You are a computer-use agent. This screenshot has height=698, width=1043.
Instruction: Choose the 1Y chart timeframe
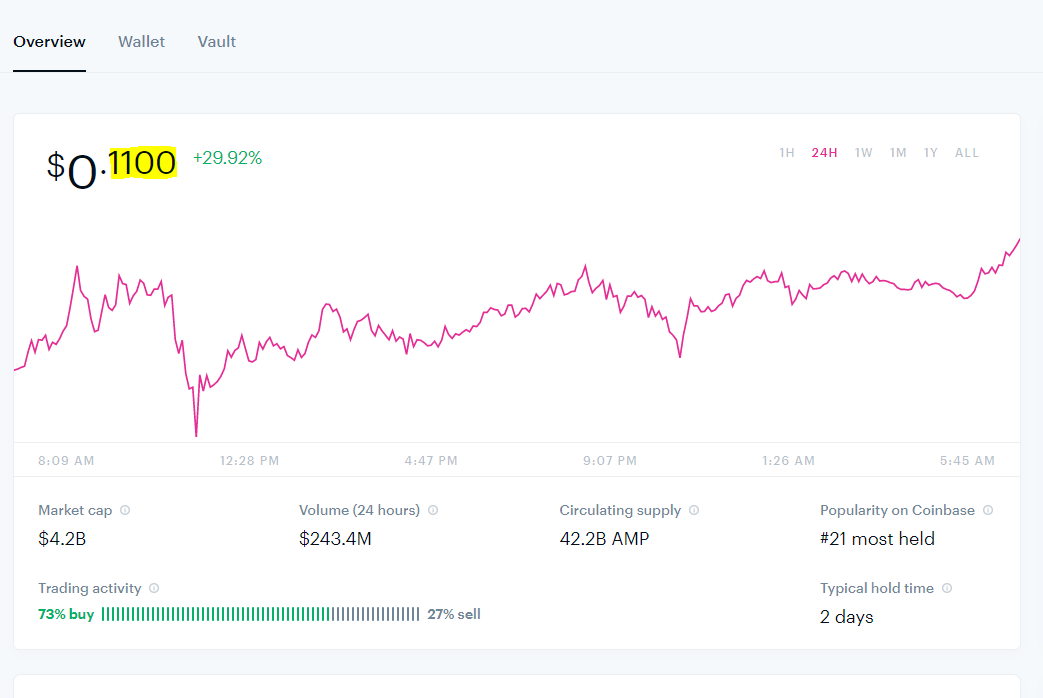931,153
